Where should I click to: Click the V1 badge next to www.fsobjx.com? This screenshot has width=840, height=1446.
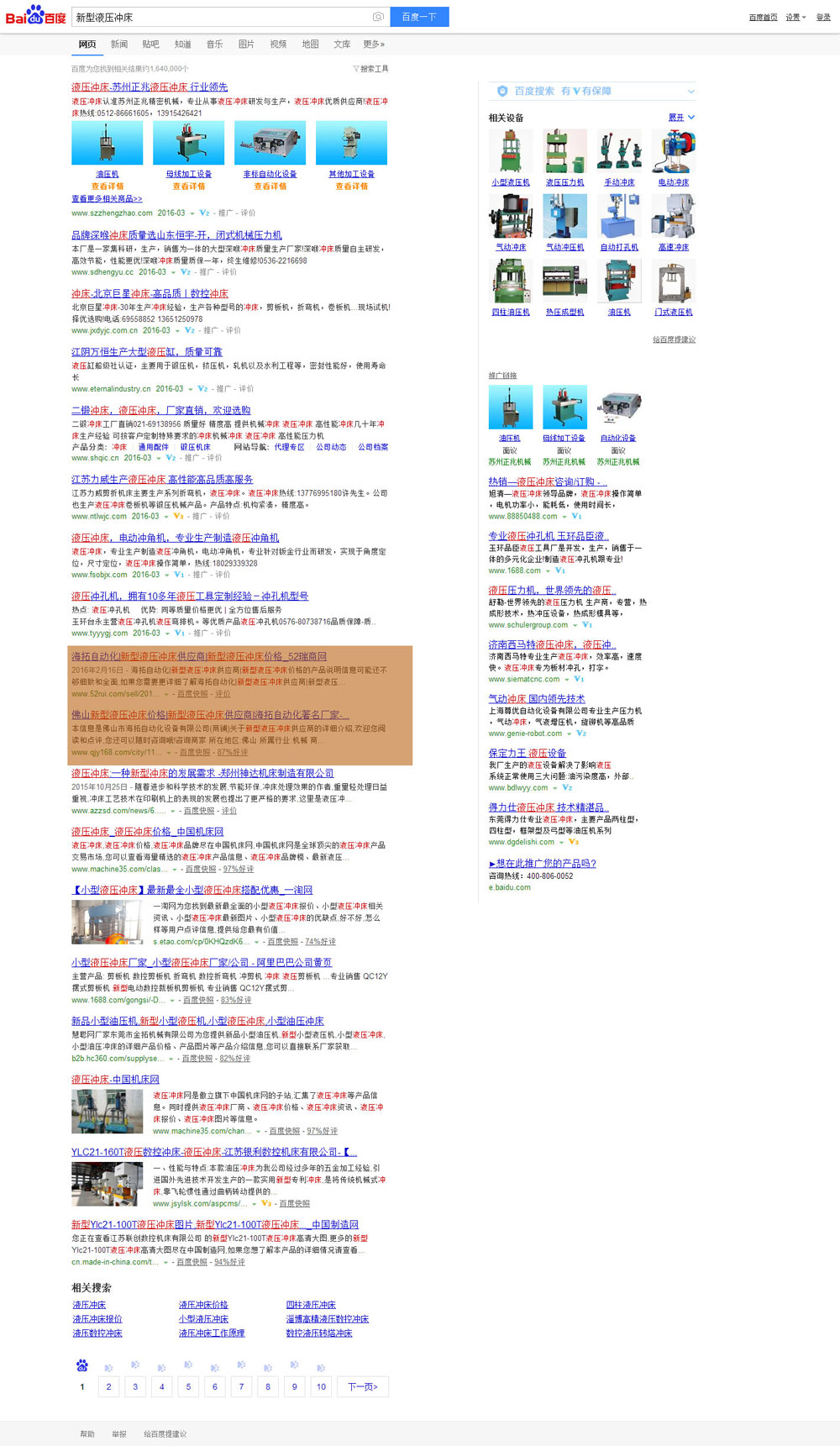tap(179, 575)
